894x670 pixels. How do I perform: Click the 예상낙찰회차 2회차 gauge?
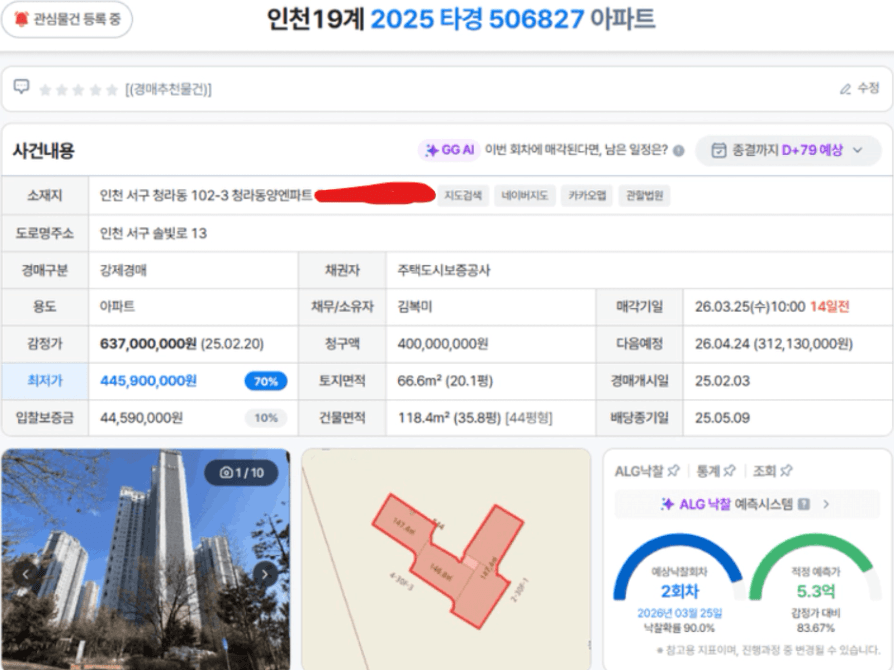678,583
